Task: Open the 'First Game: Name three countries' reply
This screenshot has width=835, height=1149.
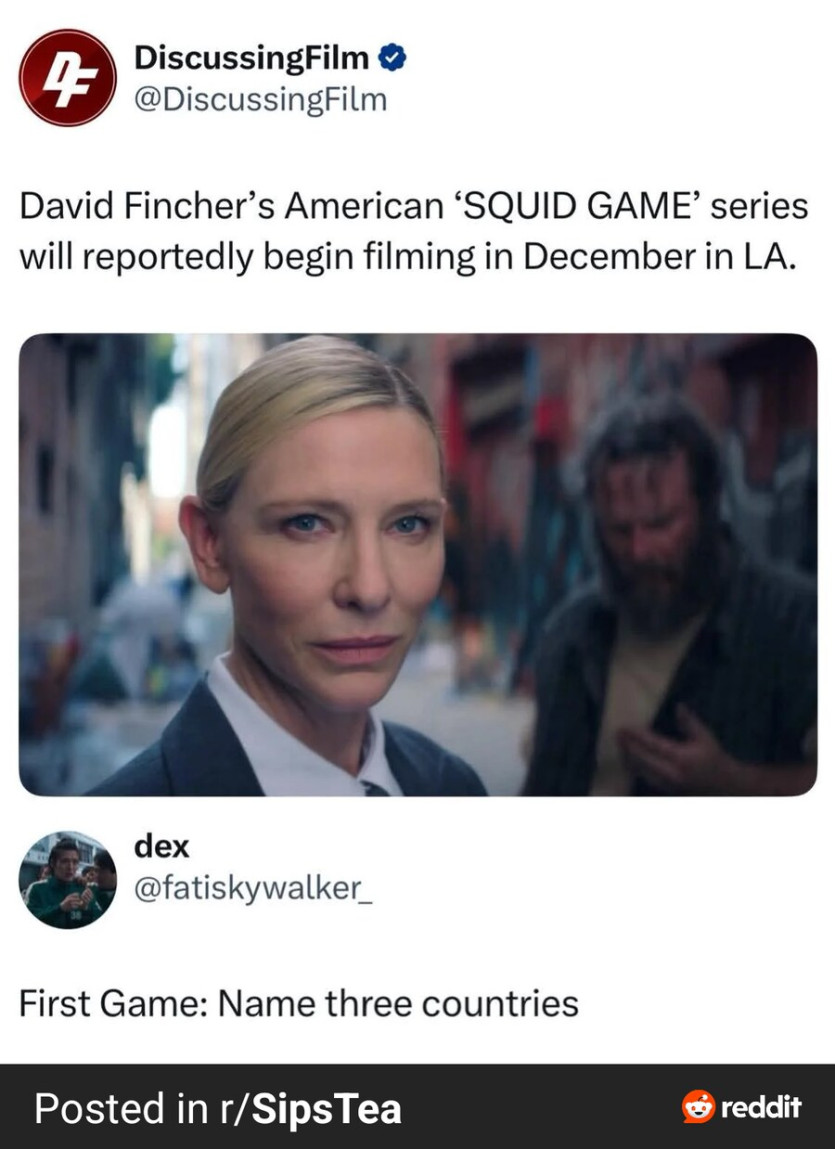Action: coord(298,1003)
